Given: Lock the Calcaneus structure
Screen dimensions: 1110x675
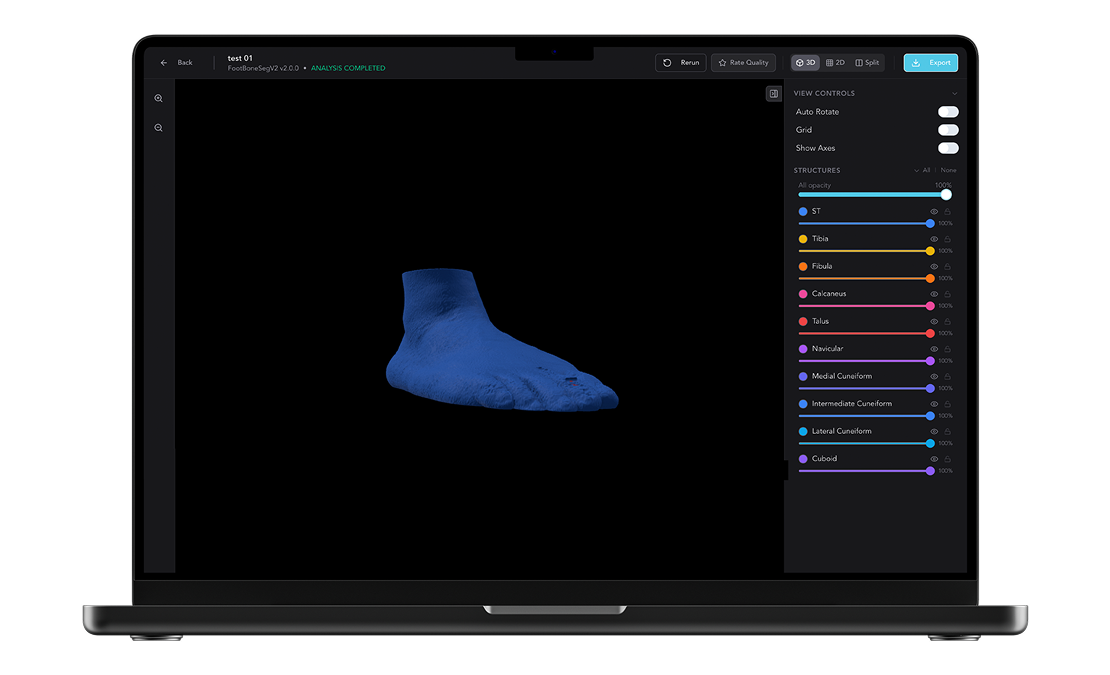Looking at the screenshot, I should tap(947, 294).
